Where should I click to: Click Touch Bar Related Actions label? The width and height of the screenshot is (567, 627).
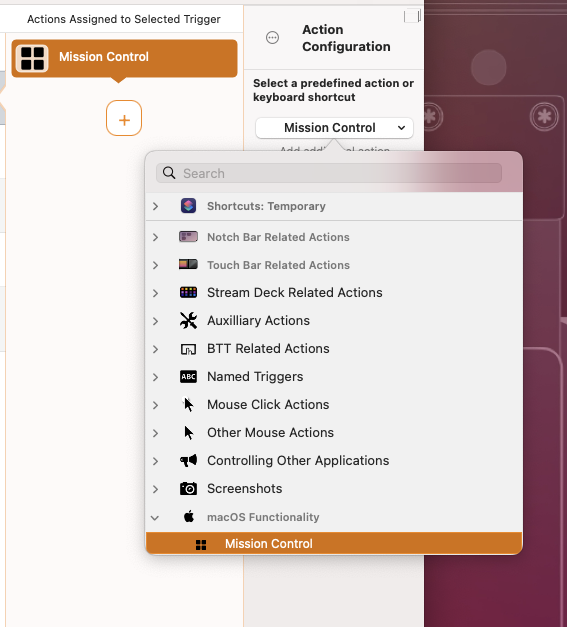[278, 265]
